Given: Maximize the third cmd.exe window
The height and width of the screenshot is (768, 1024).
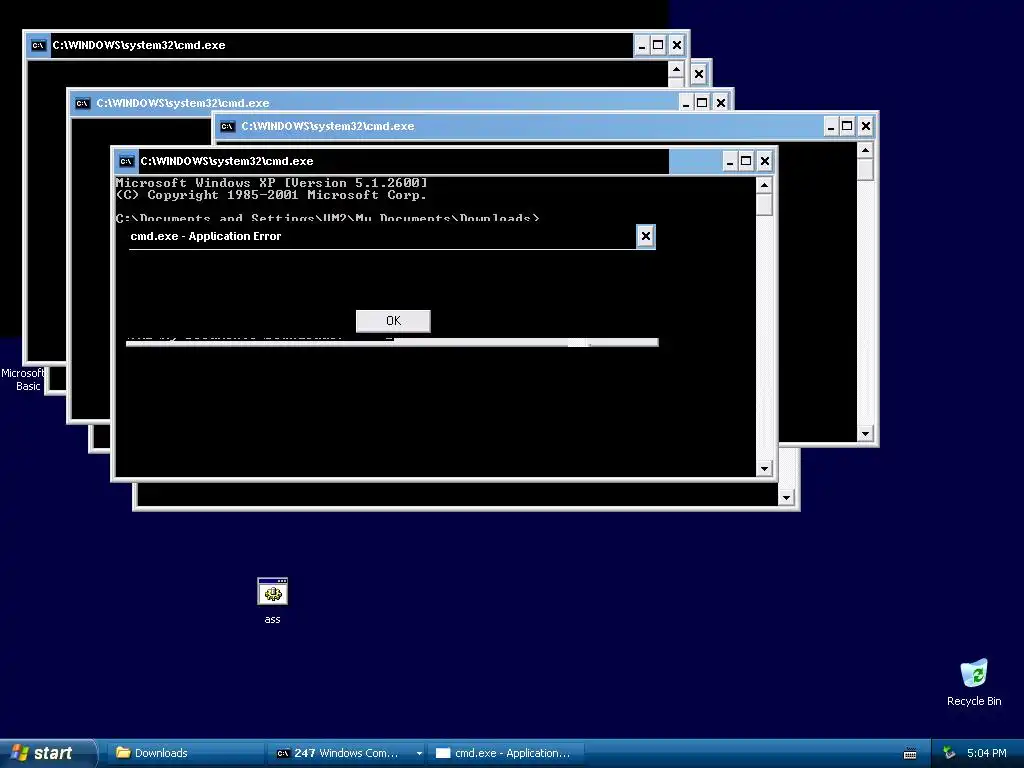Looking at the screenshot, I should coord(847,126).
